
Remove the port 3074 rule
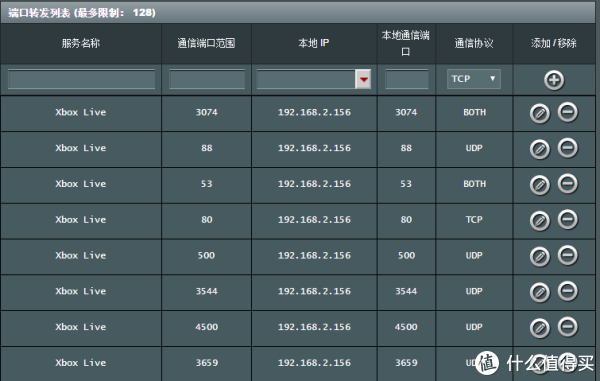point(568,112)
